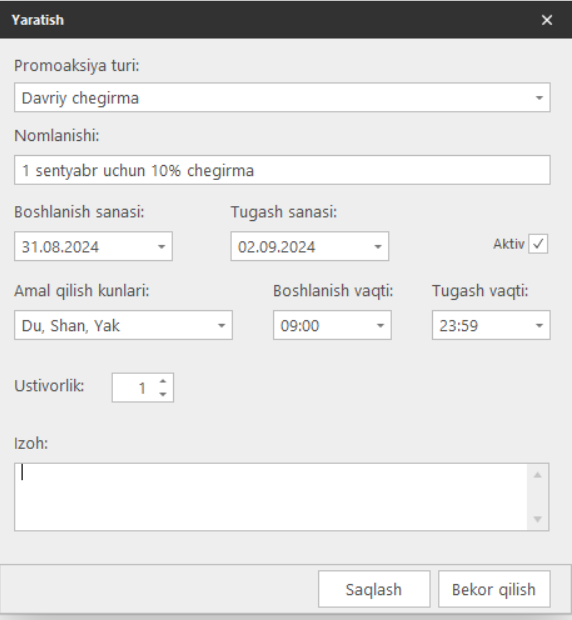The height and width of the screenshot is (620, 572).
Task: Click inside the Ustivorlik number field
Action: 133,388
